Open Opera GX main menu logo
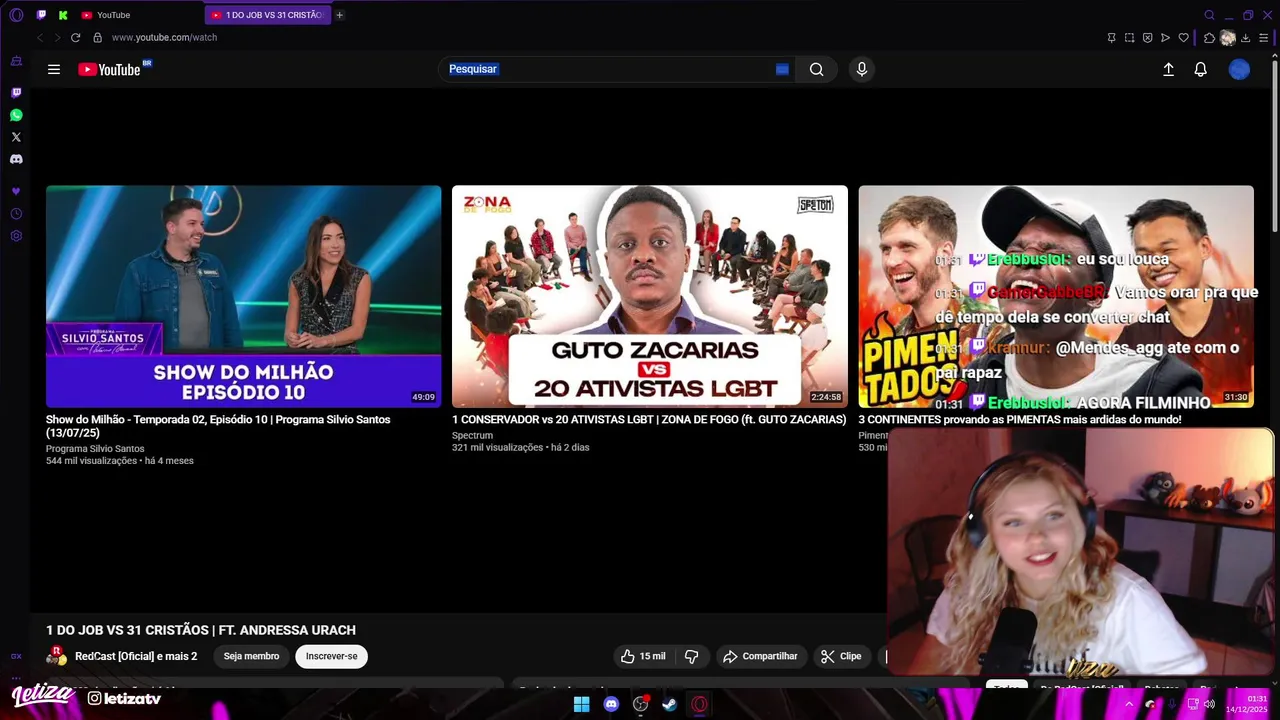Screen dimensions: 1280x720 [16, 15]
